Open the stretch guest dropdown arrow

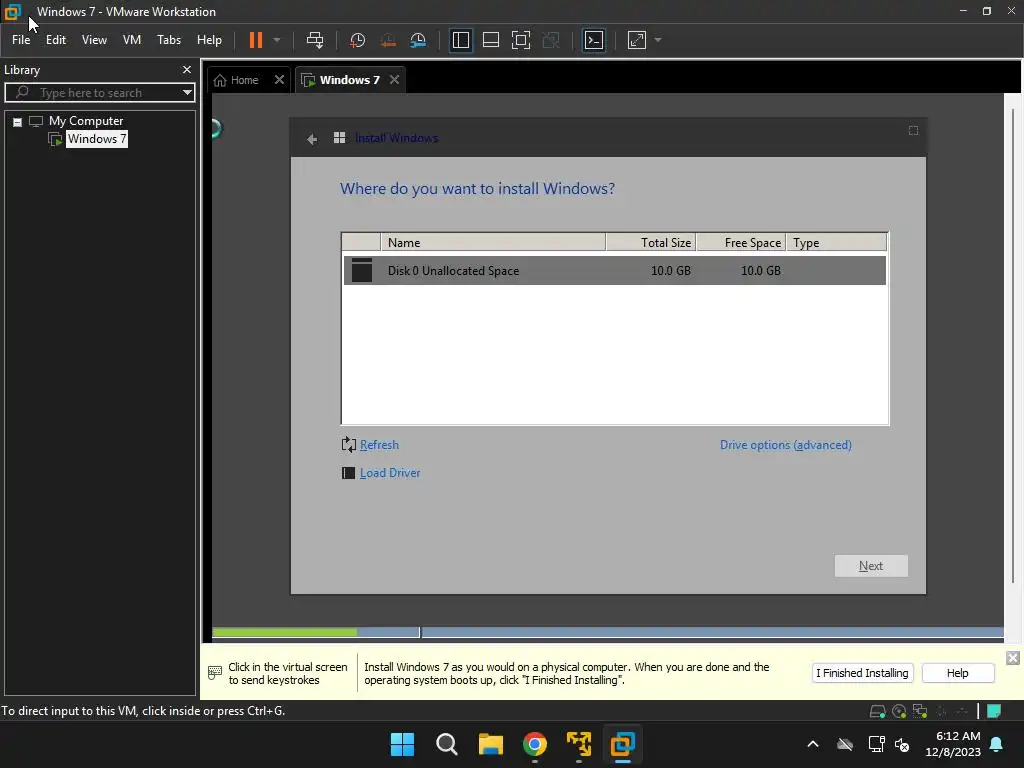point(658,40)
